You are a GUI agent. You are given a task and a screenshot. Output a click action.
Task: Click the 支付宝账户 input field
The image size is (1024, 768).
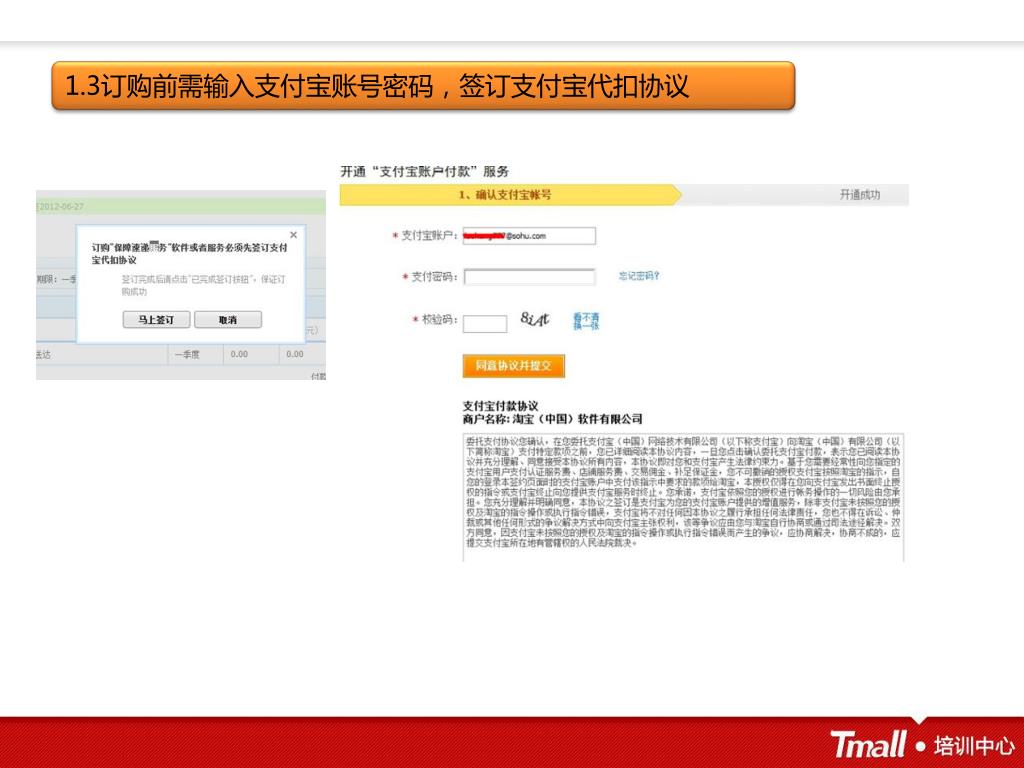pos(529,236)
